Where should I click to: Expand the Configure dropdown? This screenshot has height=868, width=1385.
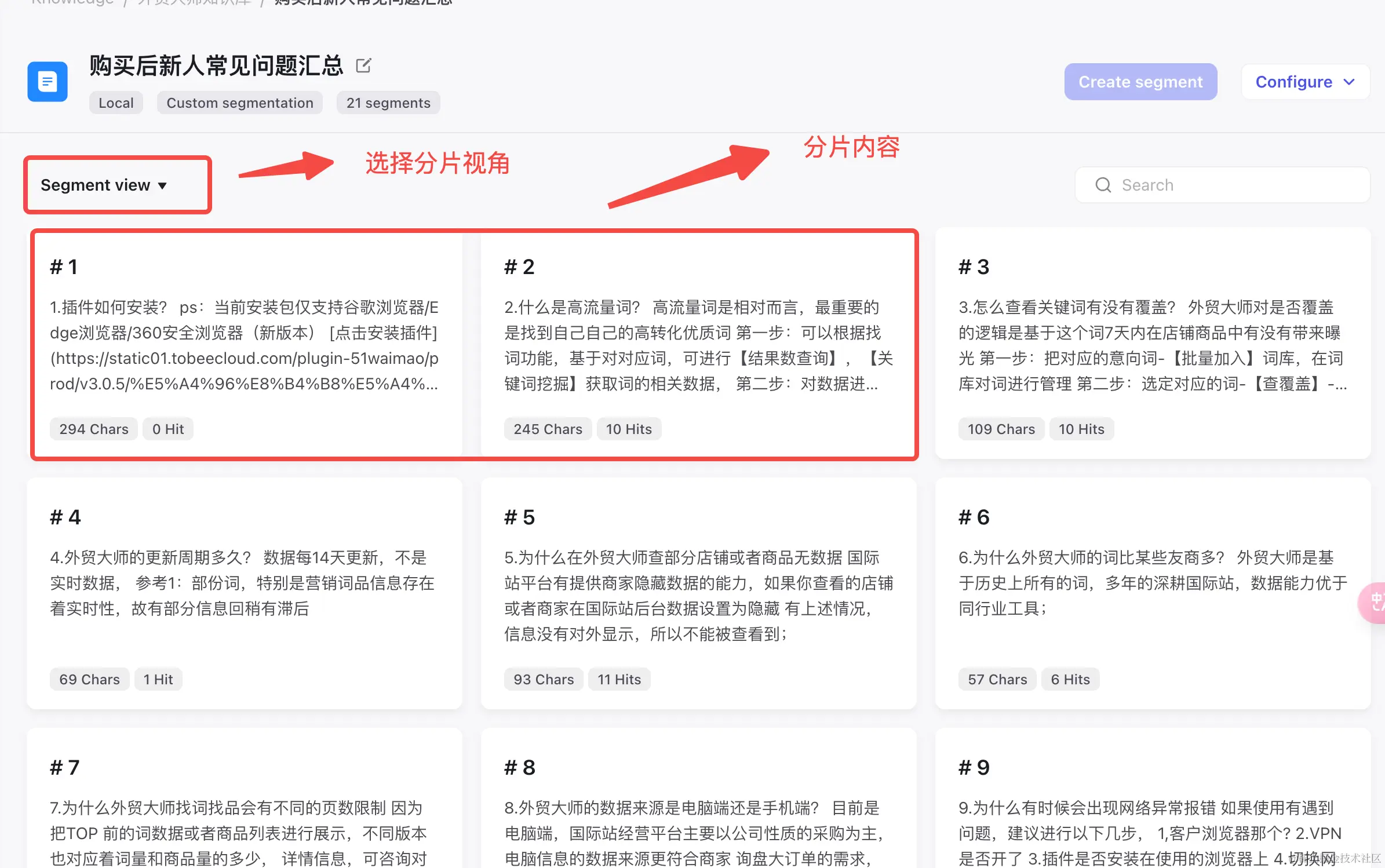pyautogui.click(x=1305, y=82)
